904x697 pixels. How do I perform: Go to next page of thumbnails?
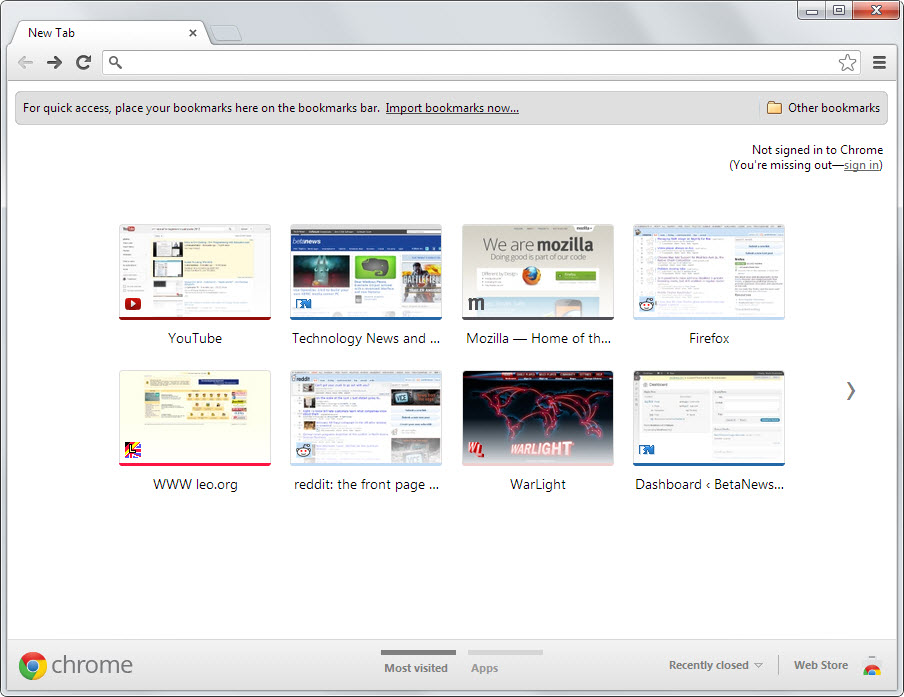[850, 391]
